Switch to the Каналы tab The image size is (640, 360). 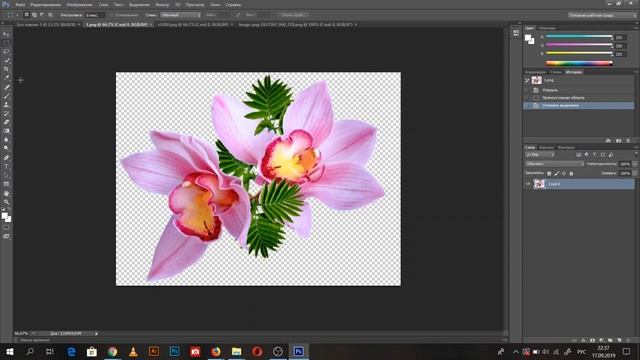click(x=546, y=147)
